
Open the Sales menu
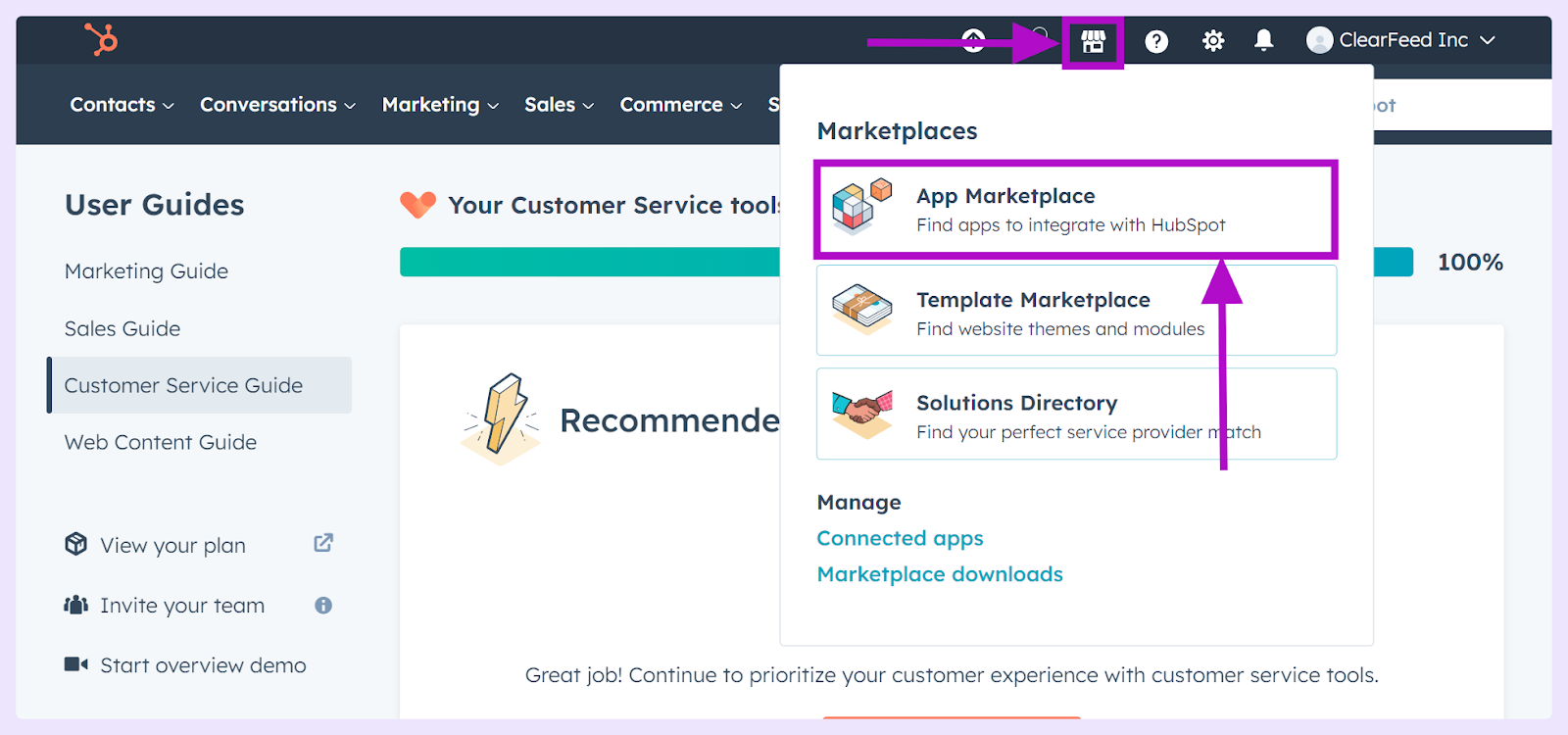tap(559, 105)
